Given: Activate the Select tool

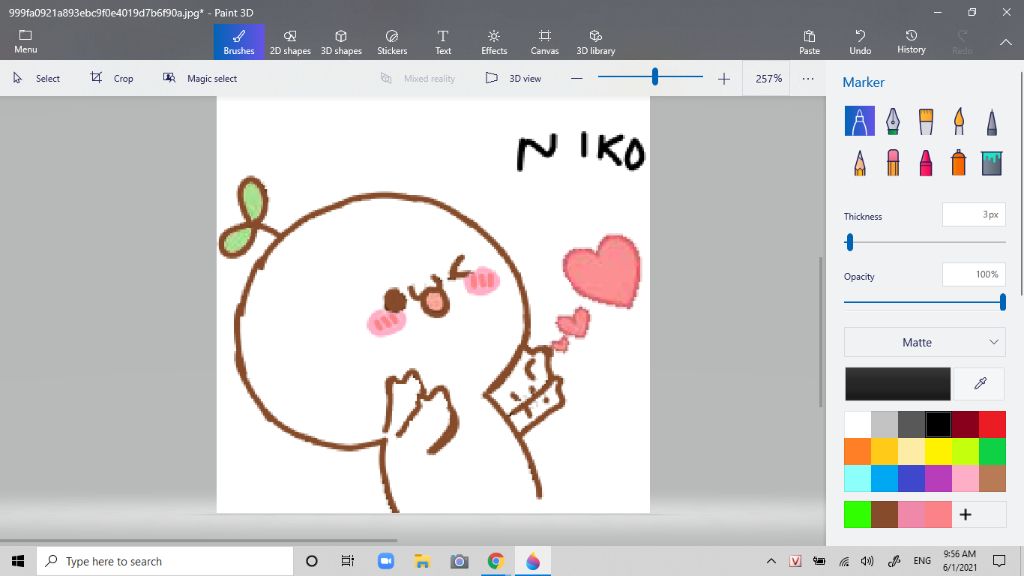Looking at the screenshot, I should 37,78.
